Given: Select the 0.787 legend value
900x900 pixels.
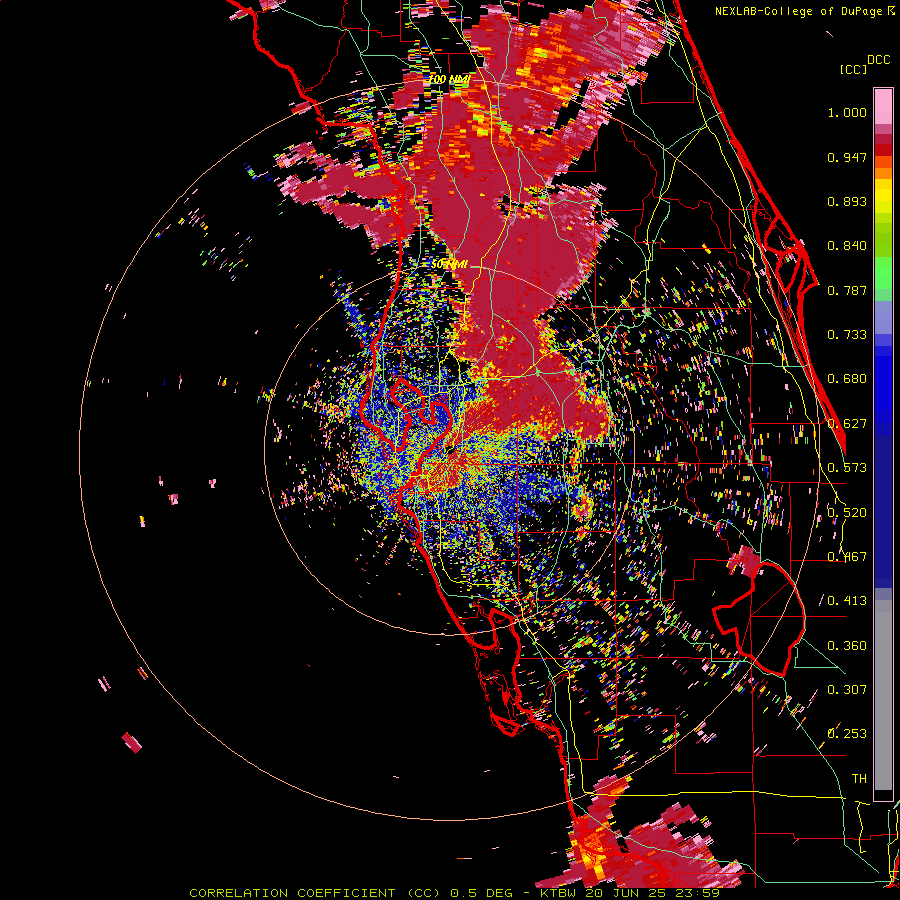Looking at the screenshot, I should [847, 290].
